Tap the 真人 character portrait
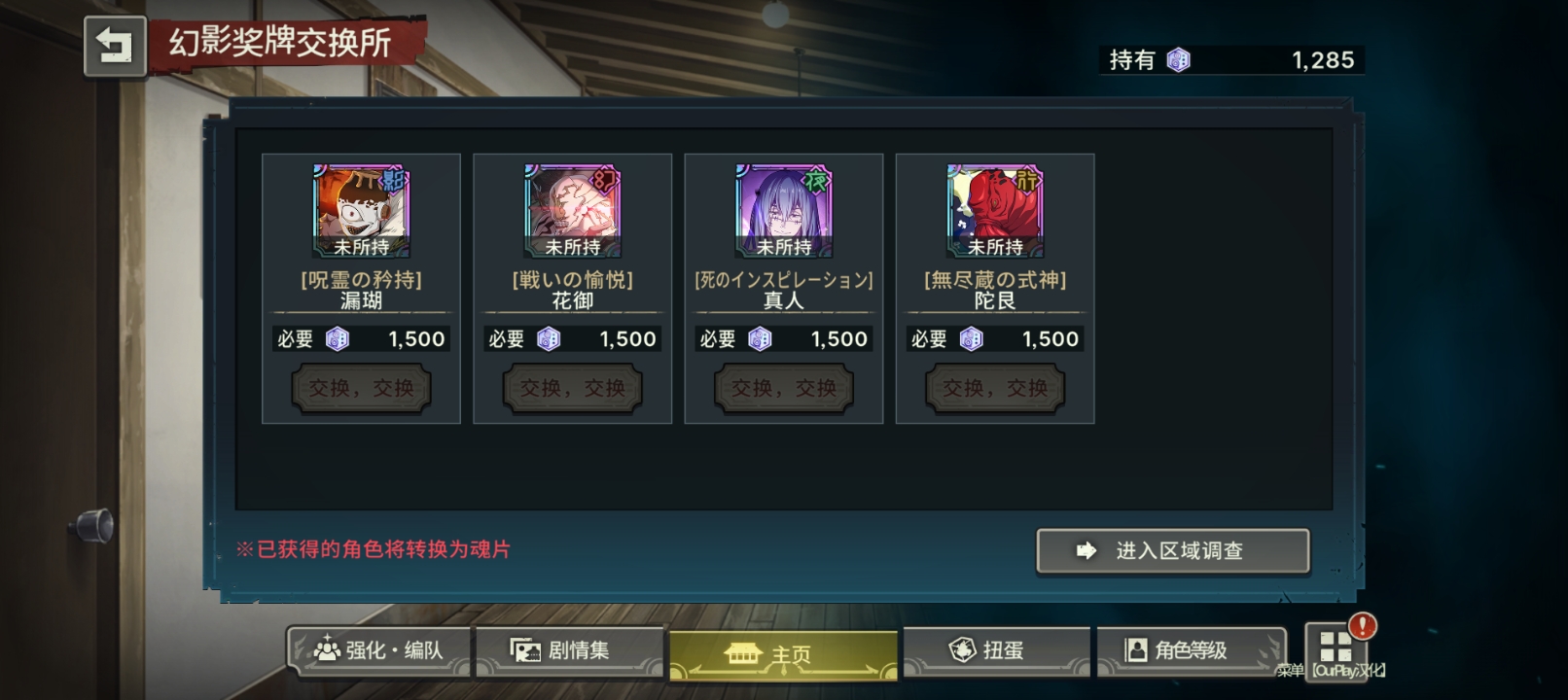1568x700 pixels. (x=783, y=211)
